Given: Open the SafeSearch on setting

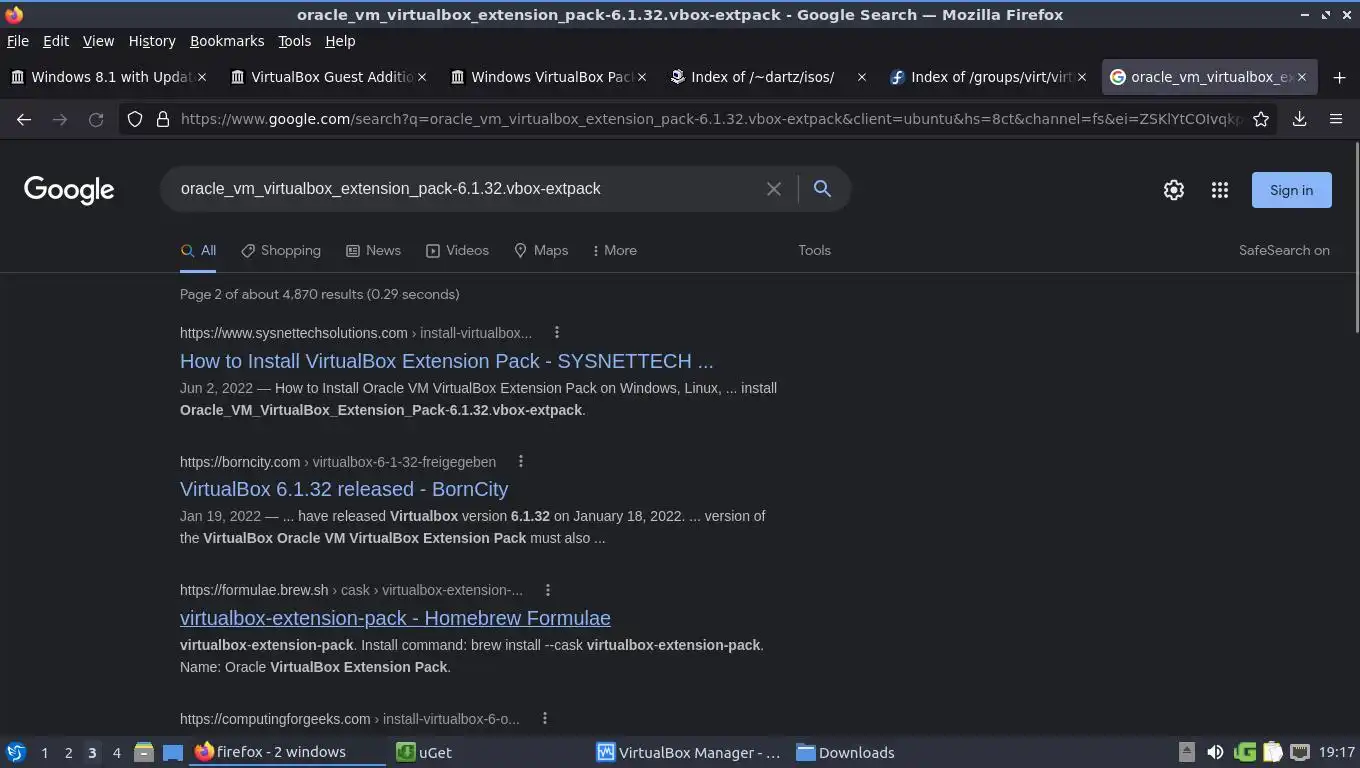Looking at the screenshot, I should [x=1284, y=251].
